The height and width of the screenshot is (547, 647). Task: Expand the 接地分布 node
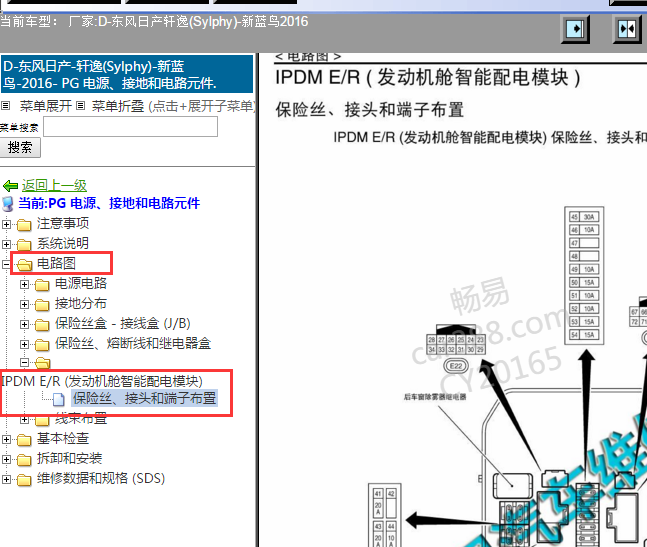click(24, 304)
